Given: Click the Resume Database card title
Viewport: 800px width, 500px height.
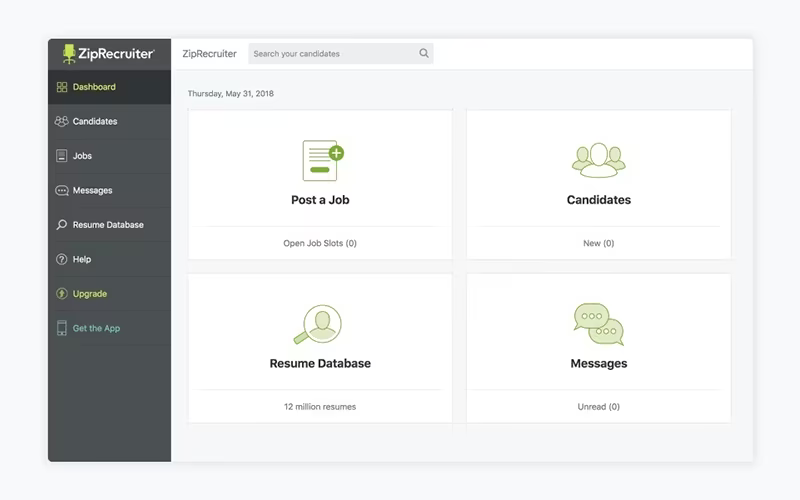Looking at the screenshot, I should click(x=320, y=363).
